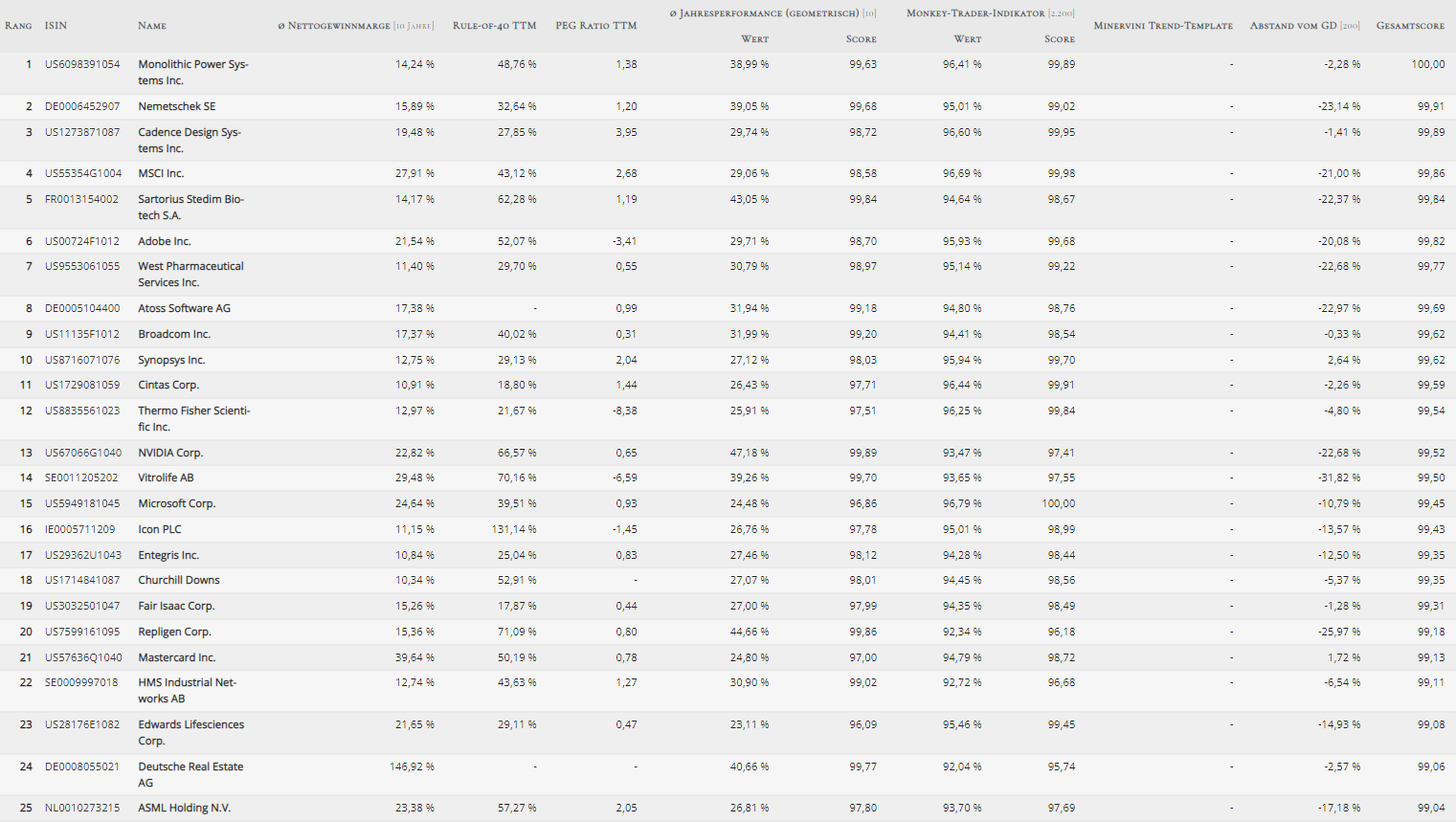Click Abstand vom GD value 2,64 %
This screenshot has width=1456, height=822.
[1344, 360]
